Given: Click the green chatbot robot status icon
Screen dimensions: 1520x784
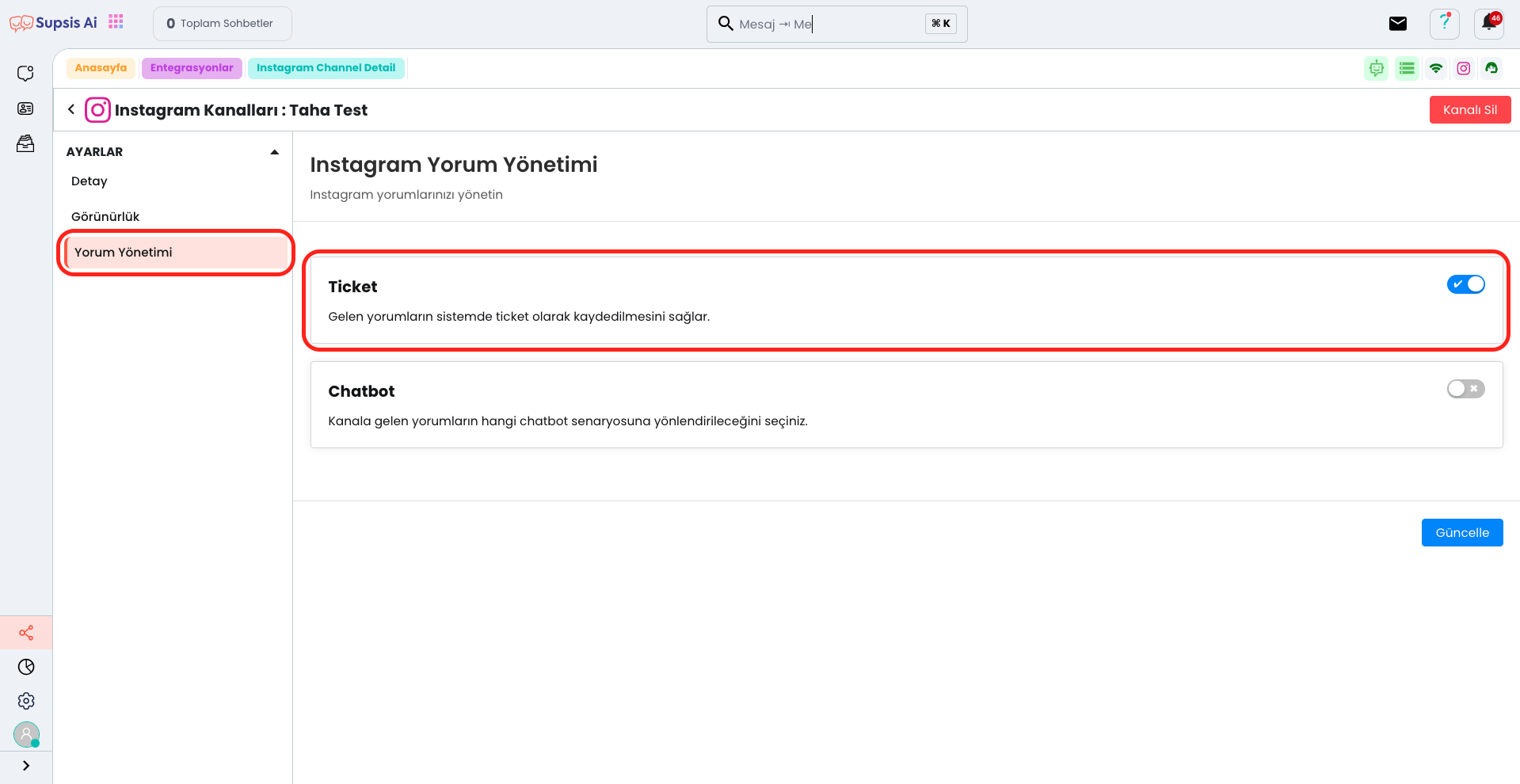Looking at the screenshot, I should pos(1377,68).
